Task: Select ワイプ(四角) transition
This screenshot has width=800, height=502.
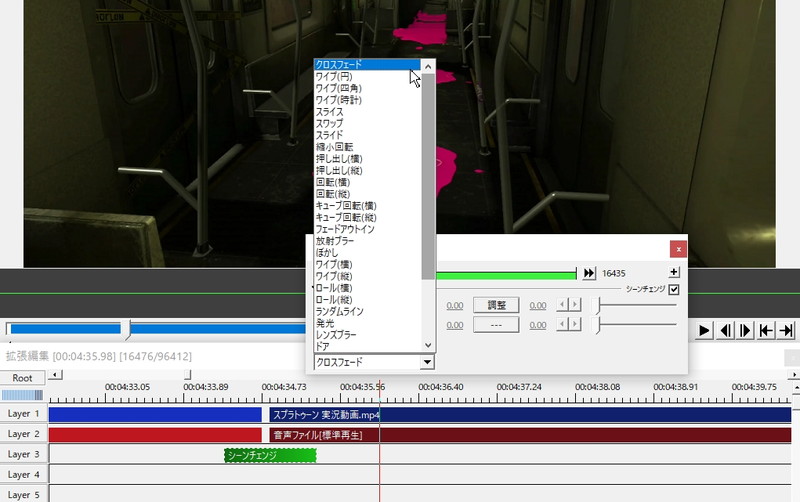Action: pos(367,88)
